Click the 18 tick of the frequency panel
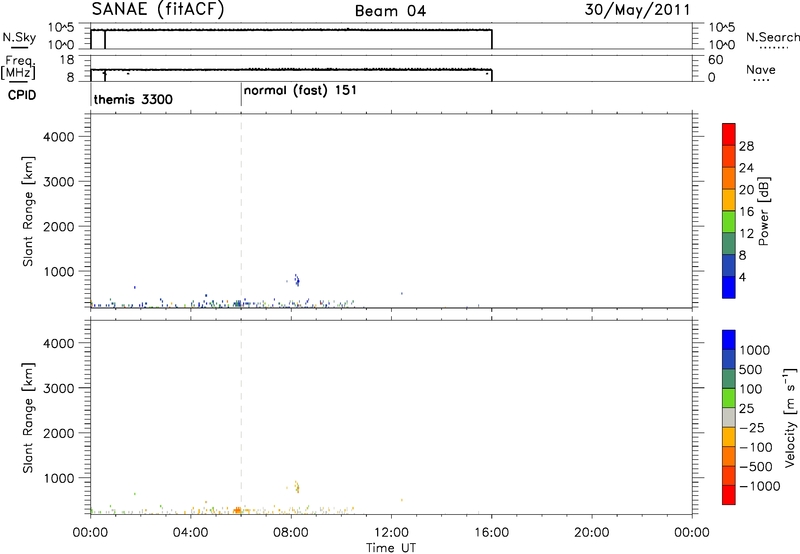Screen dimensions: 800x554 [67, 60]
